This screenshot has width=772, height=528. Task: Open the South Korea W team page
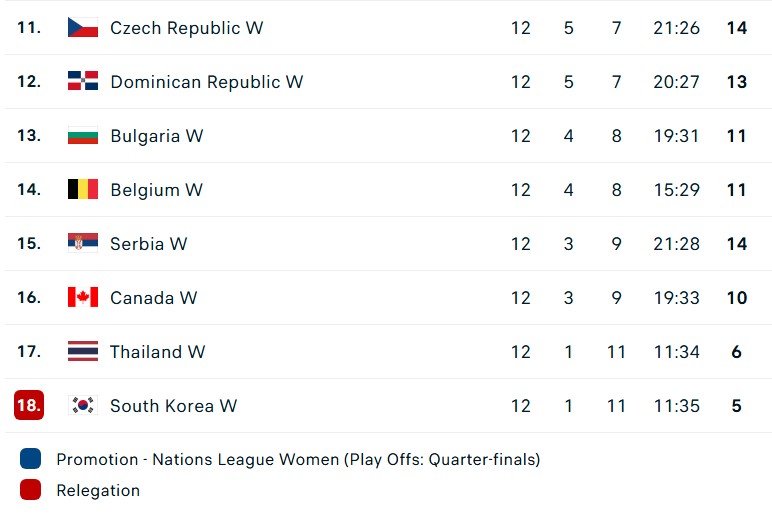[174, 406]
